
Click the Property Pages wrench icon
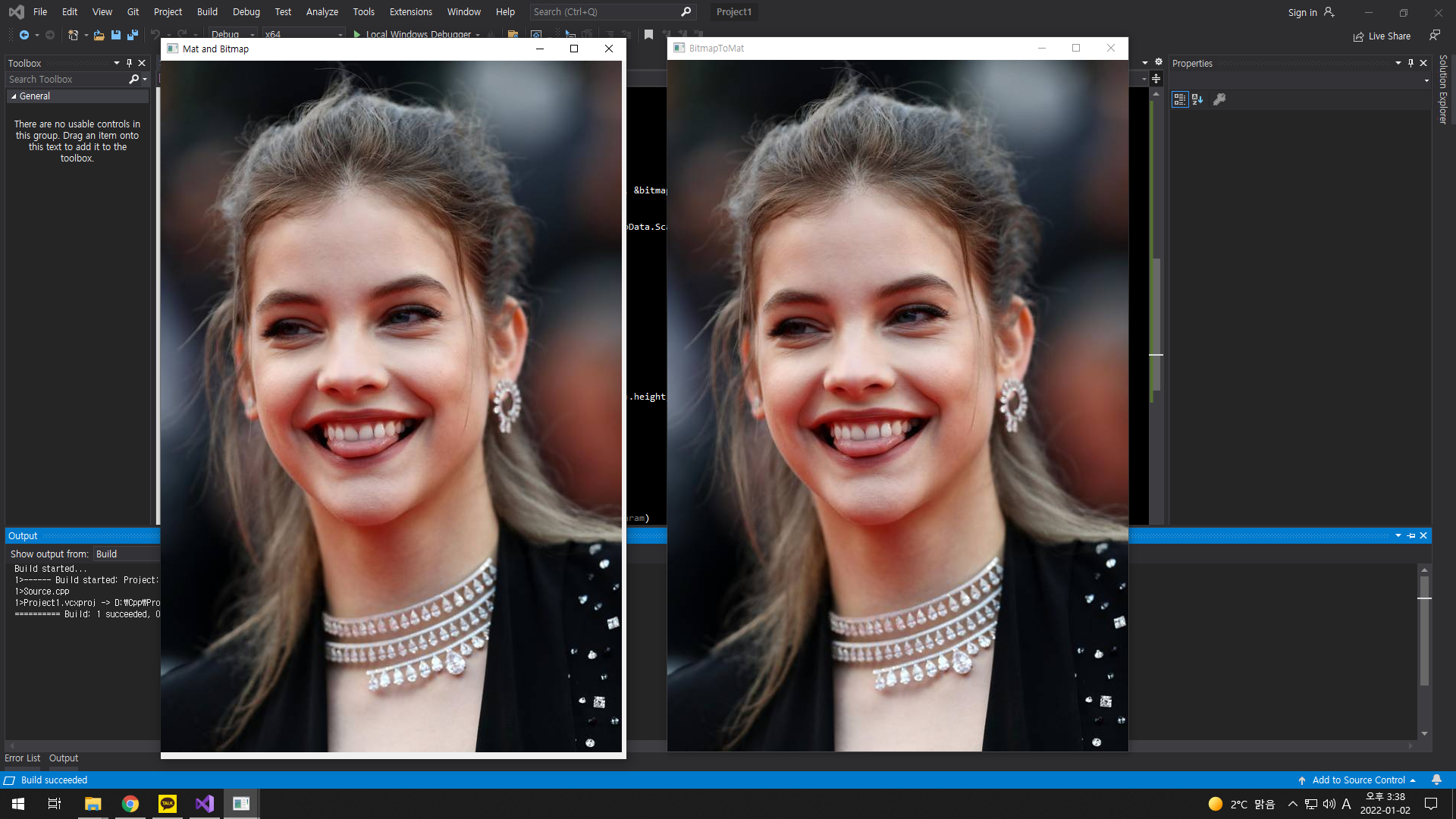tap(1219, 99)
